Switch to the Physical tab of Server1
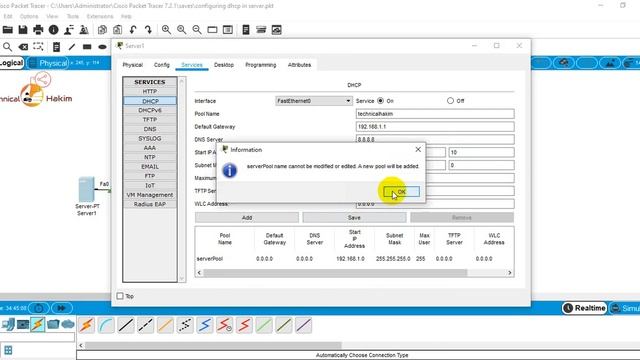This screenshot has width=640, height=360. point(133,65)
